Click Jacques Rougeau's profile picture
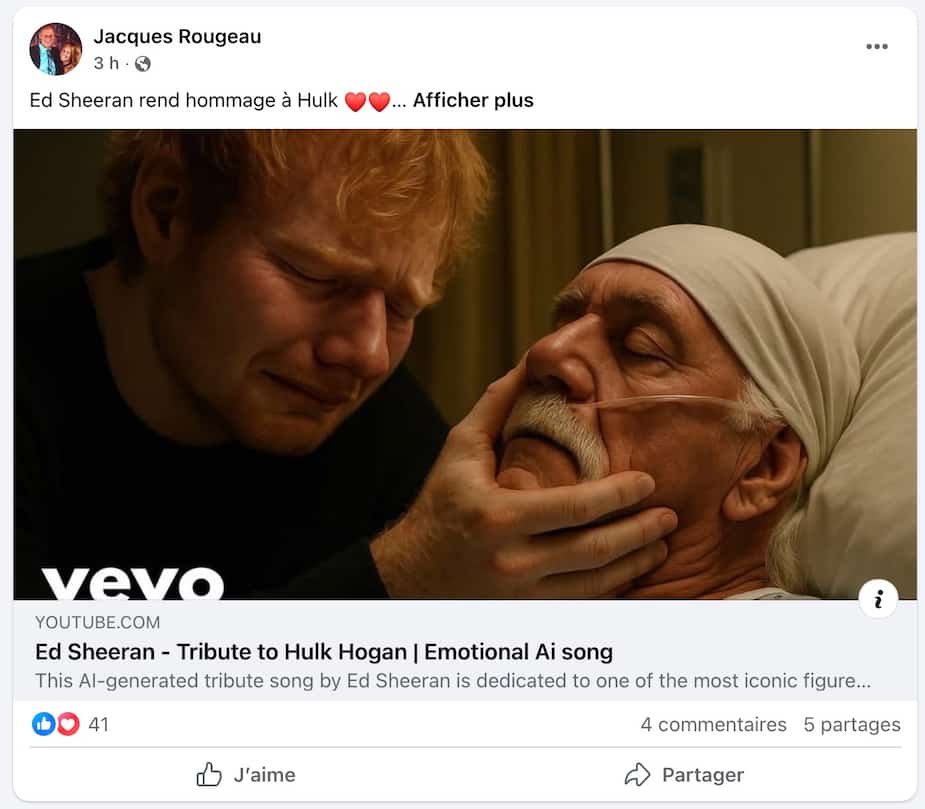 click(x=56, y=49)
